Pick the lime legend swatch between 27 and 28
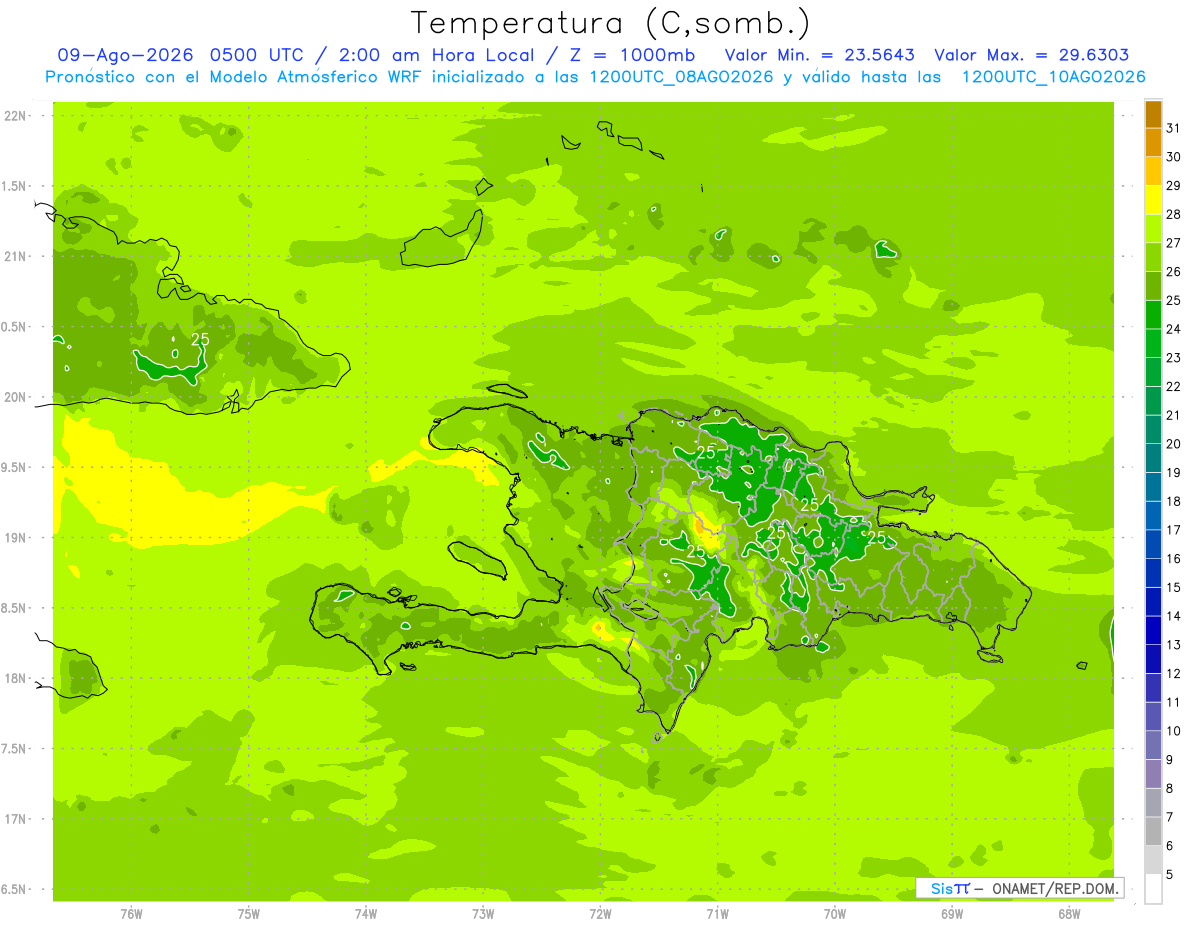1200x927 pixels. point(1153,229)
